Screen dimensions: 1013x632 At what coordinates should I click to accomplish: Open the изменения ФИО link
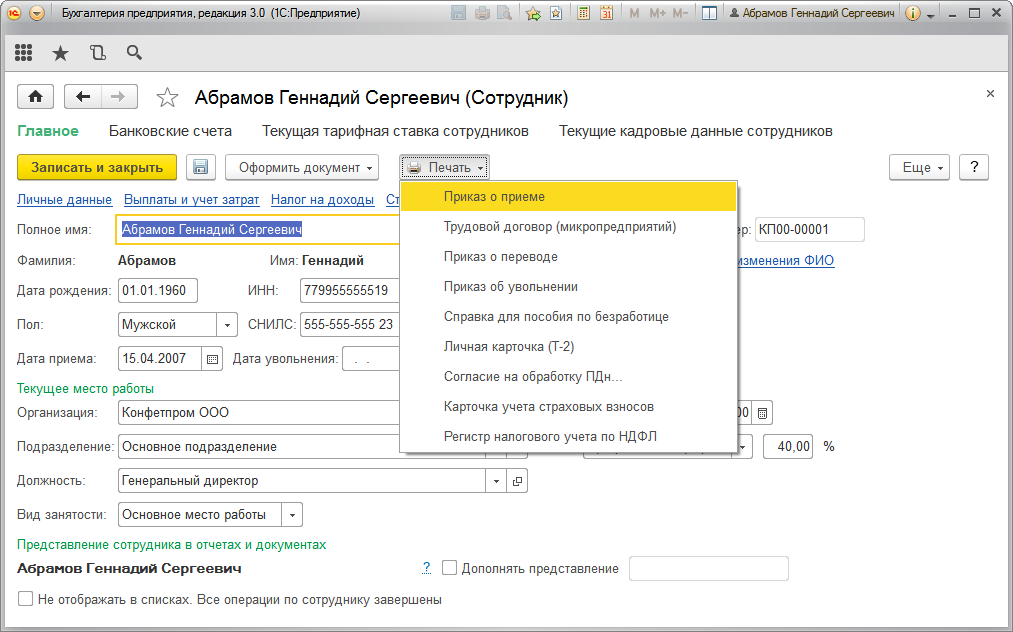coord(786,260)
